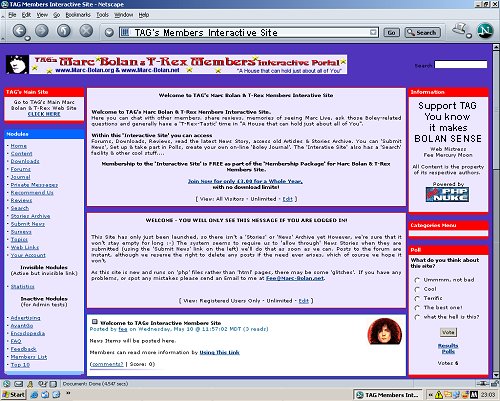Image resolution: width=500 pixels, height=401 pixels.
Task: Open the Instant Messenger icon in status bar
Action: tap(30, 384)
